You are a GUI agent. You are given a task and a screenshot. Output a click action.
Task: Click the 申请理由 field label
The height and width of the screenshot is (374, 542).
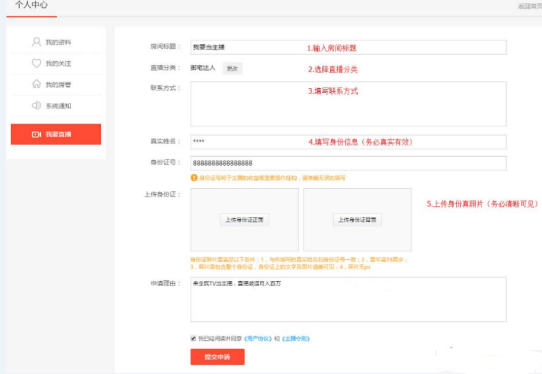tap(166, 283)
